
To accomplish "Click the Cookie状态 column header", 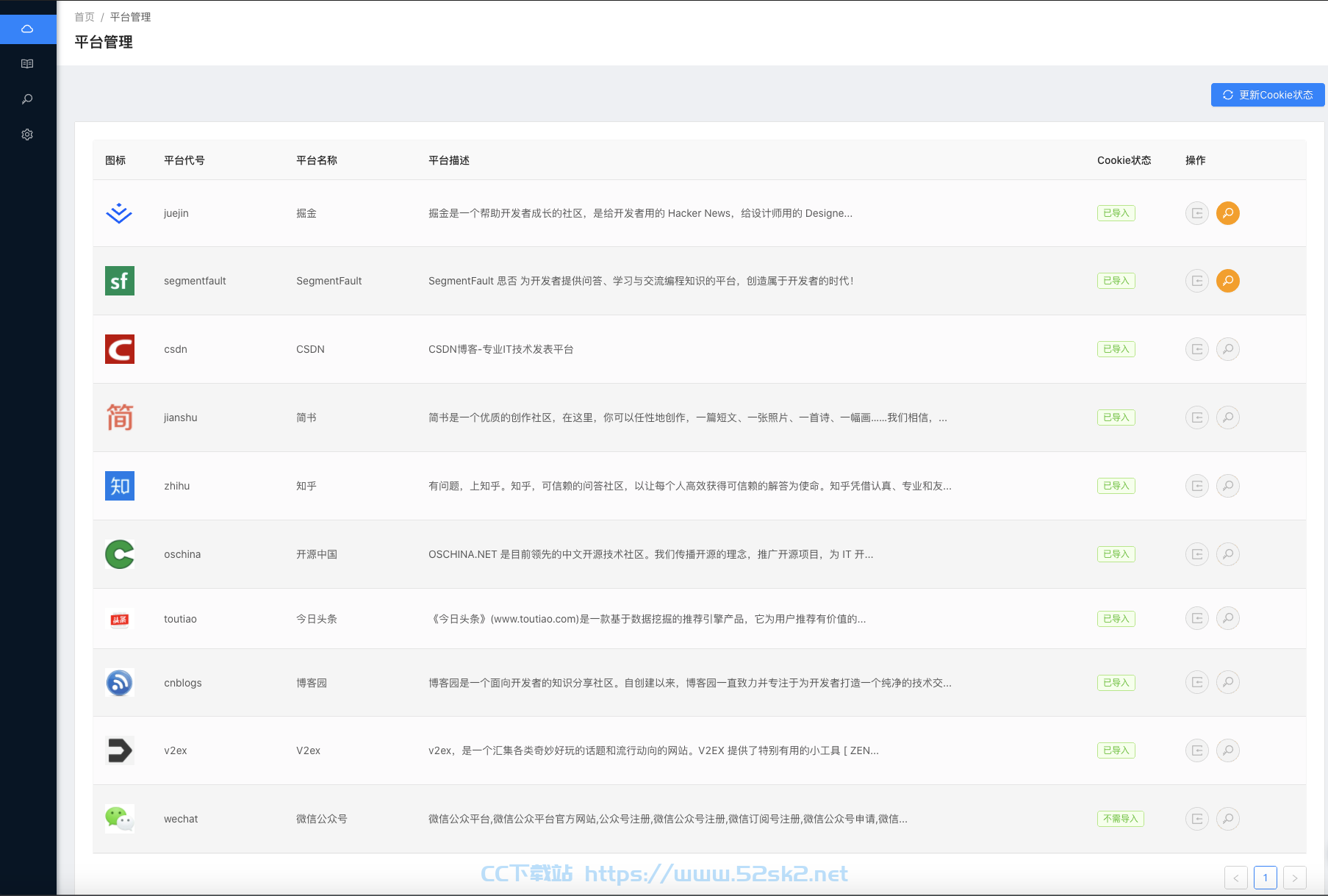I will pos(1124,160).
